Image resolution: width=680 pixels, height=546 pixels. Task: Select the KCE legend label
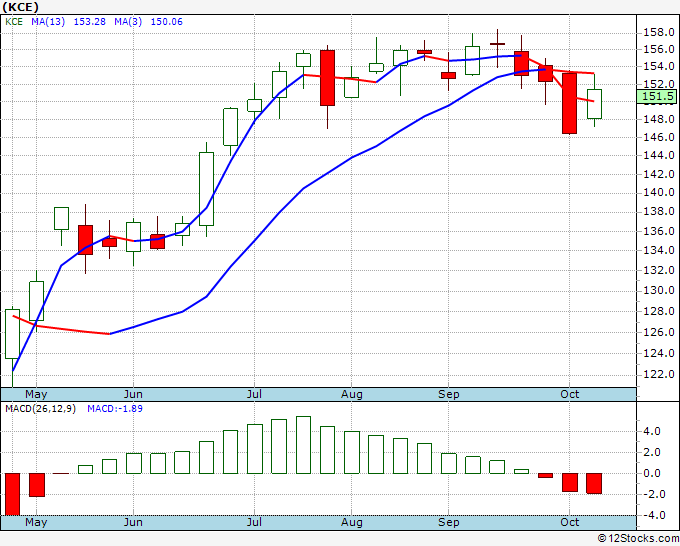(x=14, y=22)
